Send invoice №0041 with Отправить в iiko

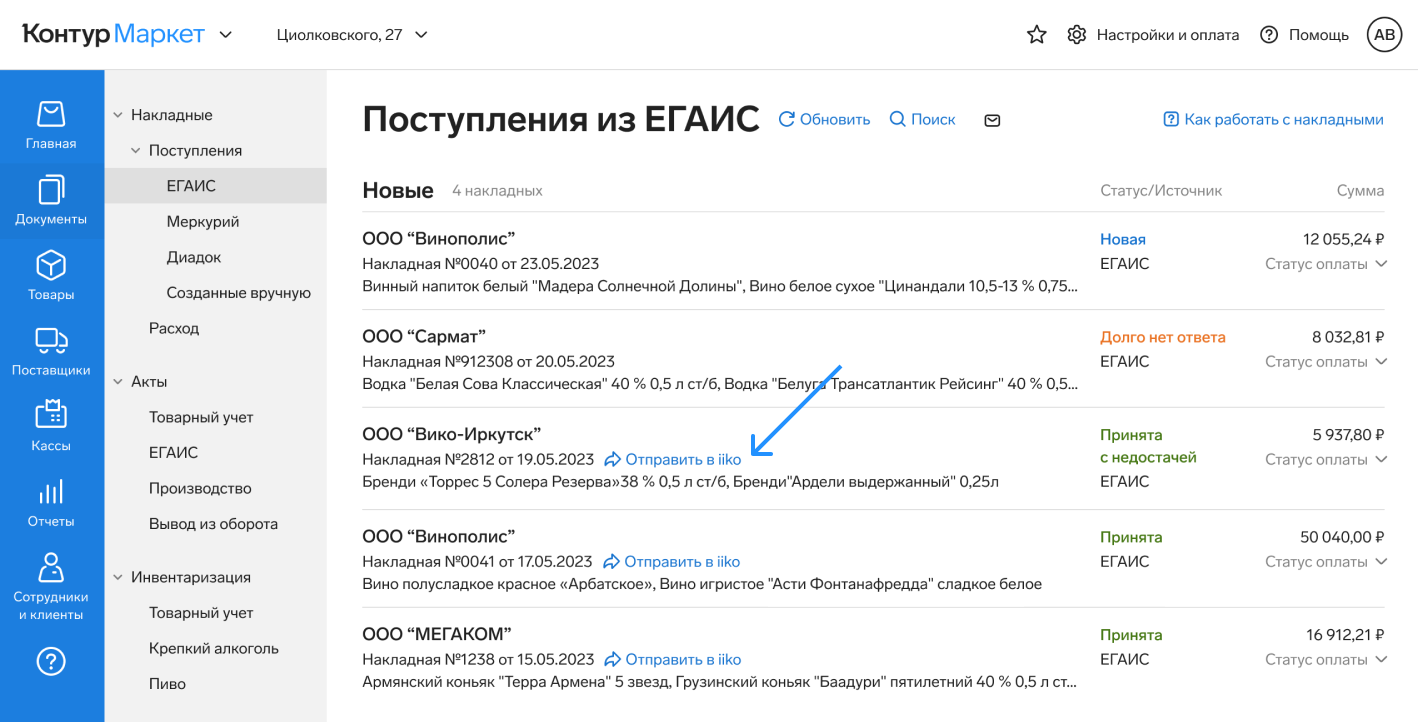(672, 562)
